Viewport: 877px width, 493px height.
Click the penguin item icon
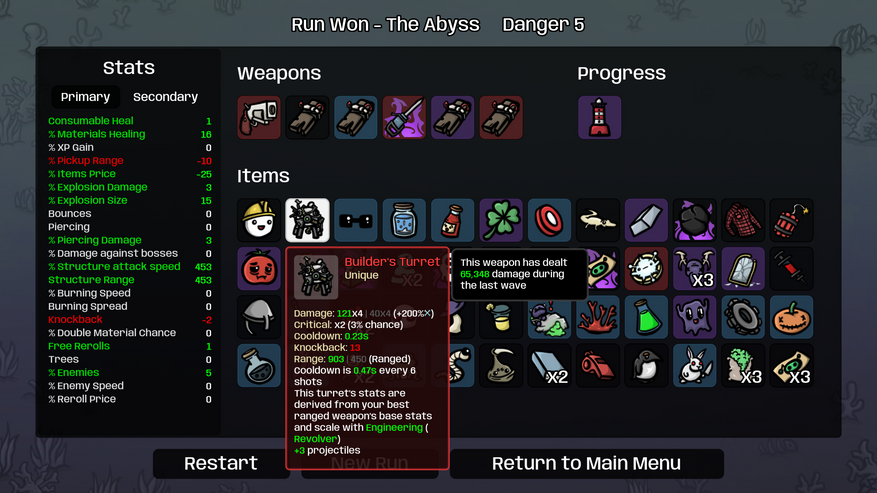(646, 366)
